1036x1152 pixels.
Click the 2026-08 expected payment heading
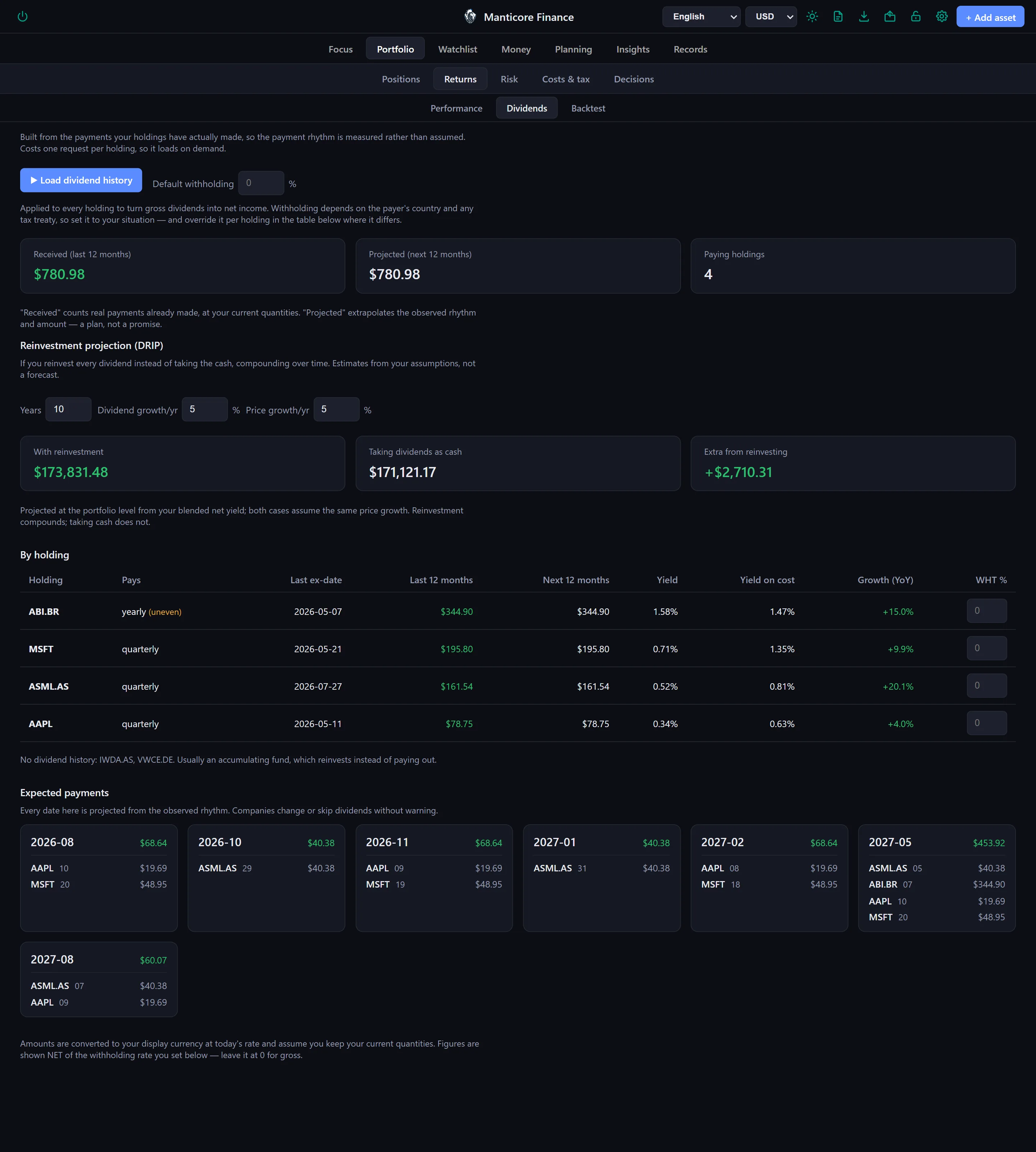point(53,842)
